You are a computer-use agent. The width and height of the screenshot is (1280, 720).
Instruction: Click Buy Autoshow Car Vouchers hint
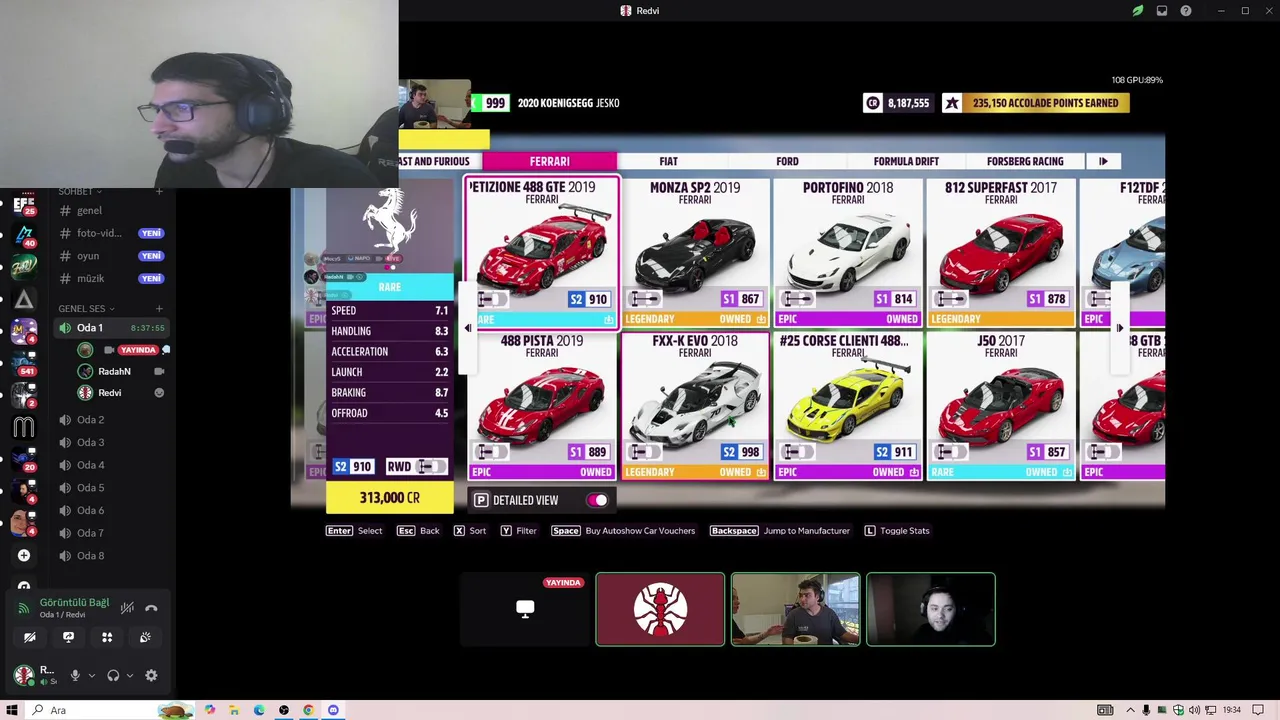coord(623,531)
